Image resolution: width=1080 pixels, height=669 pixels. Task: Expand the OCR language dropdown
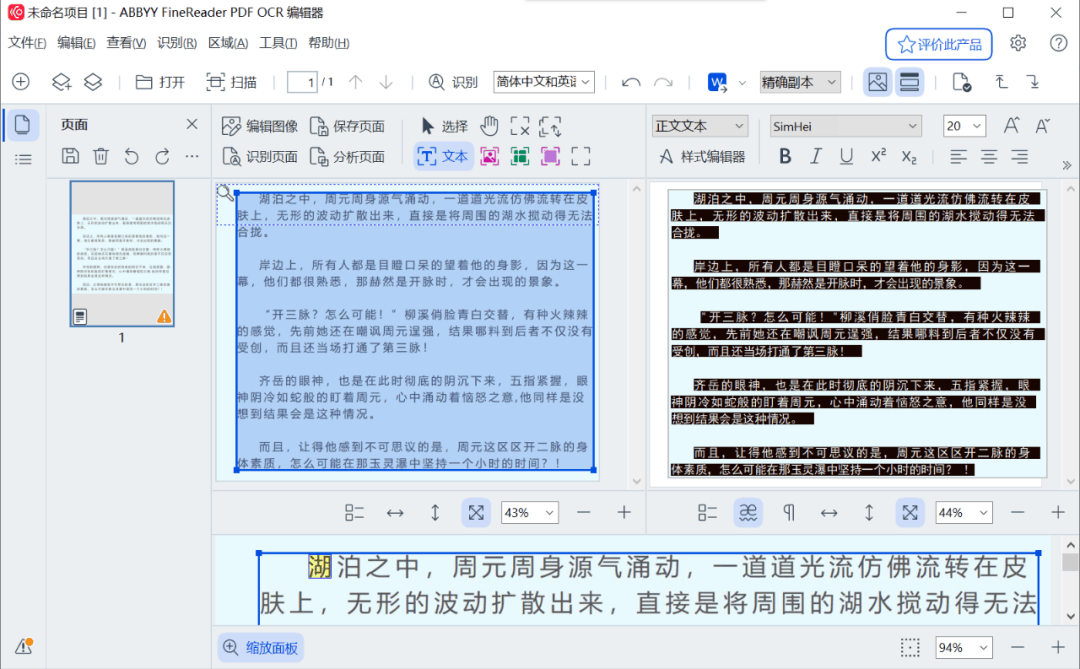tap(543, 82)
